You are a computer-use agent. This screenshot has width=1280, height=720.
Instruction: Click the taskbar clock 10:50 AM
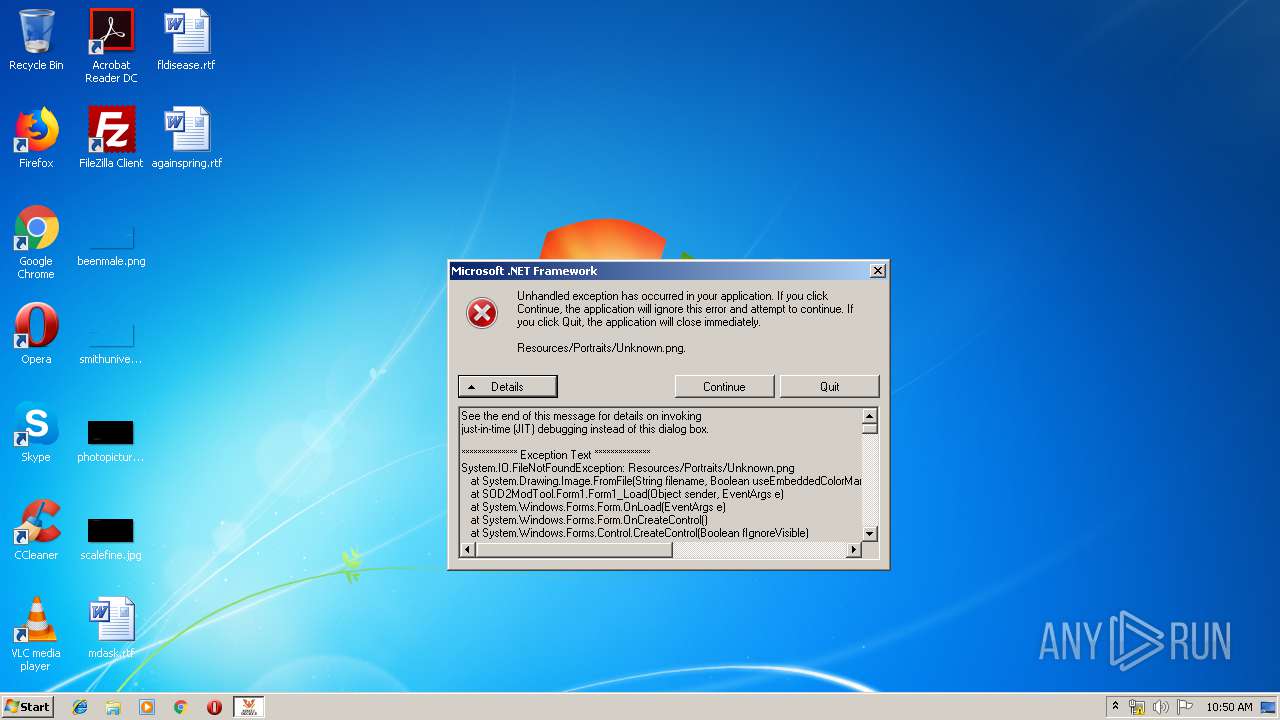click(x=1229, y=707)
